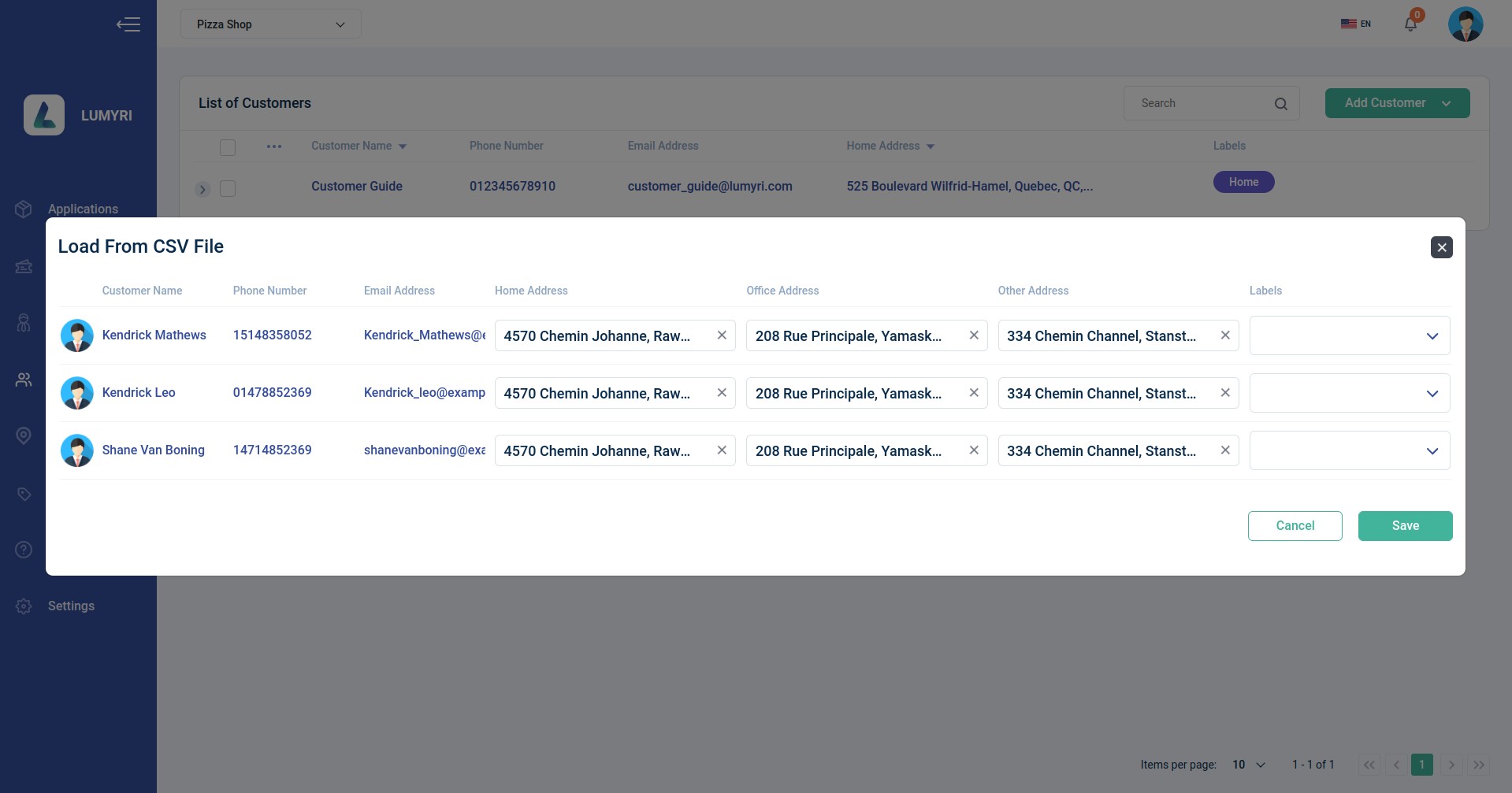Viewport: 1512px width, 793px height.
Task: Open the Pizza Shop store dropdown
Action: coord(271,24)
